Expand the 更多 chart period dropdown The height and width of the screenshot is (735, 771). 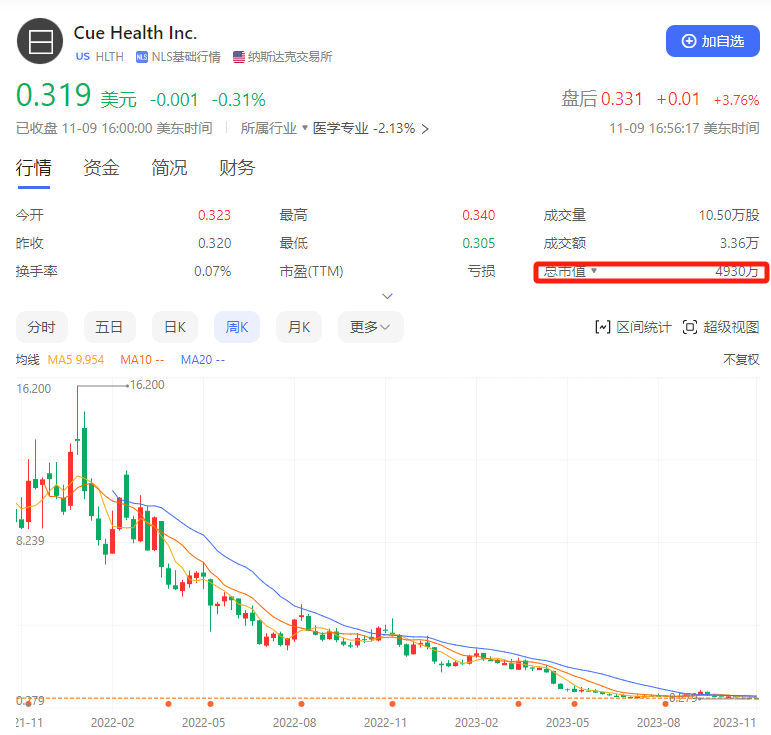click(x=370, y=327)
